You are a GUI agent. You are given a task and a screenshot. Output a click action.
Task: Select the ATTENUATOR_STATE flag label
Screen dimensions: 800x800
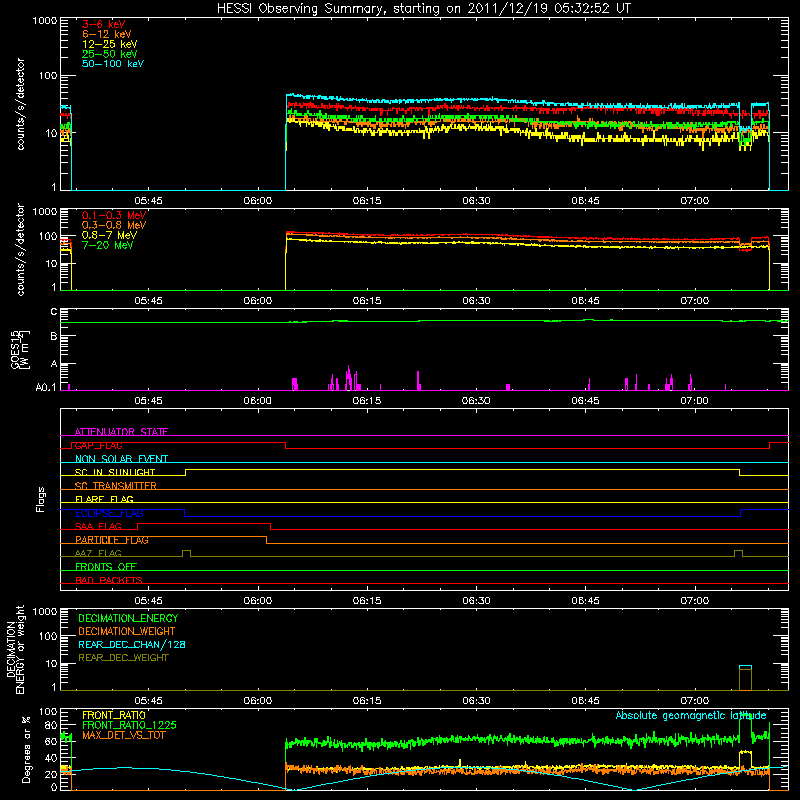(x=121, y=432)
